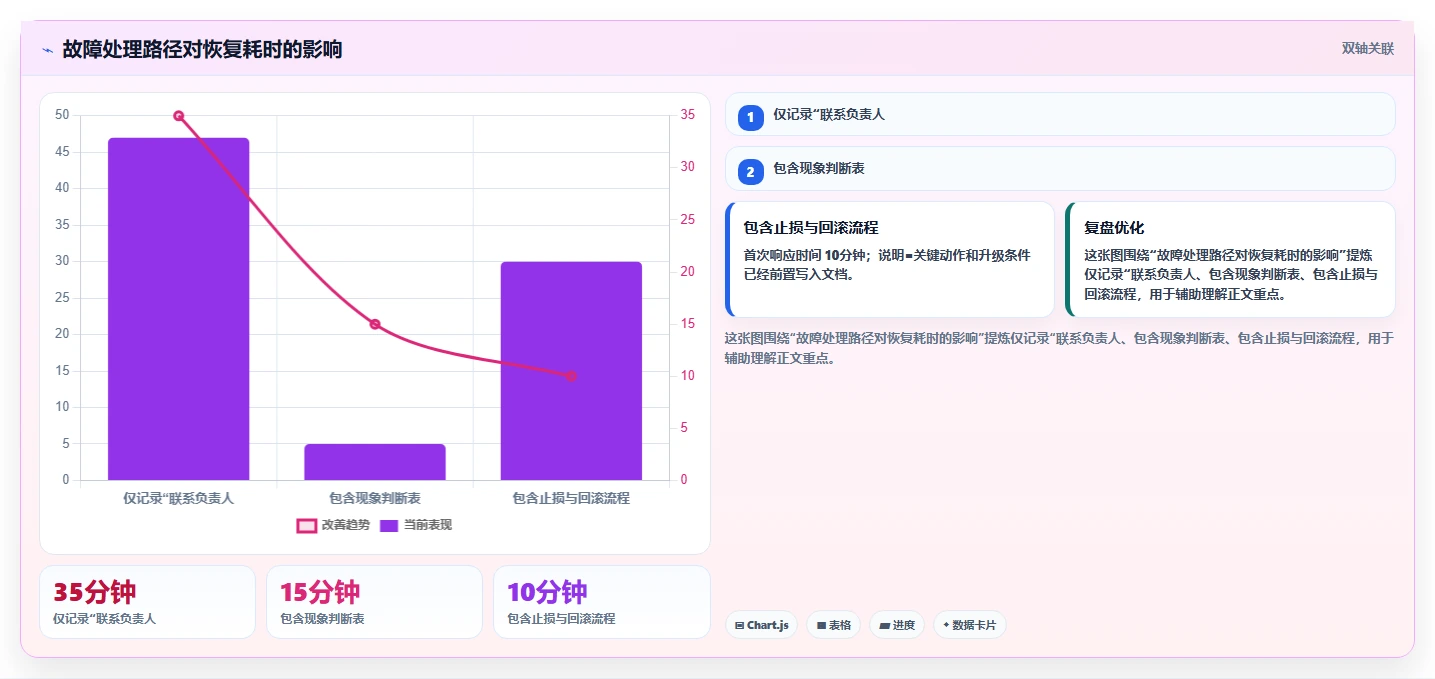Click the 数据卡片 tag
This screenshot has height=679, width=1435.
[x=970, y=625]
